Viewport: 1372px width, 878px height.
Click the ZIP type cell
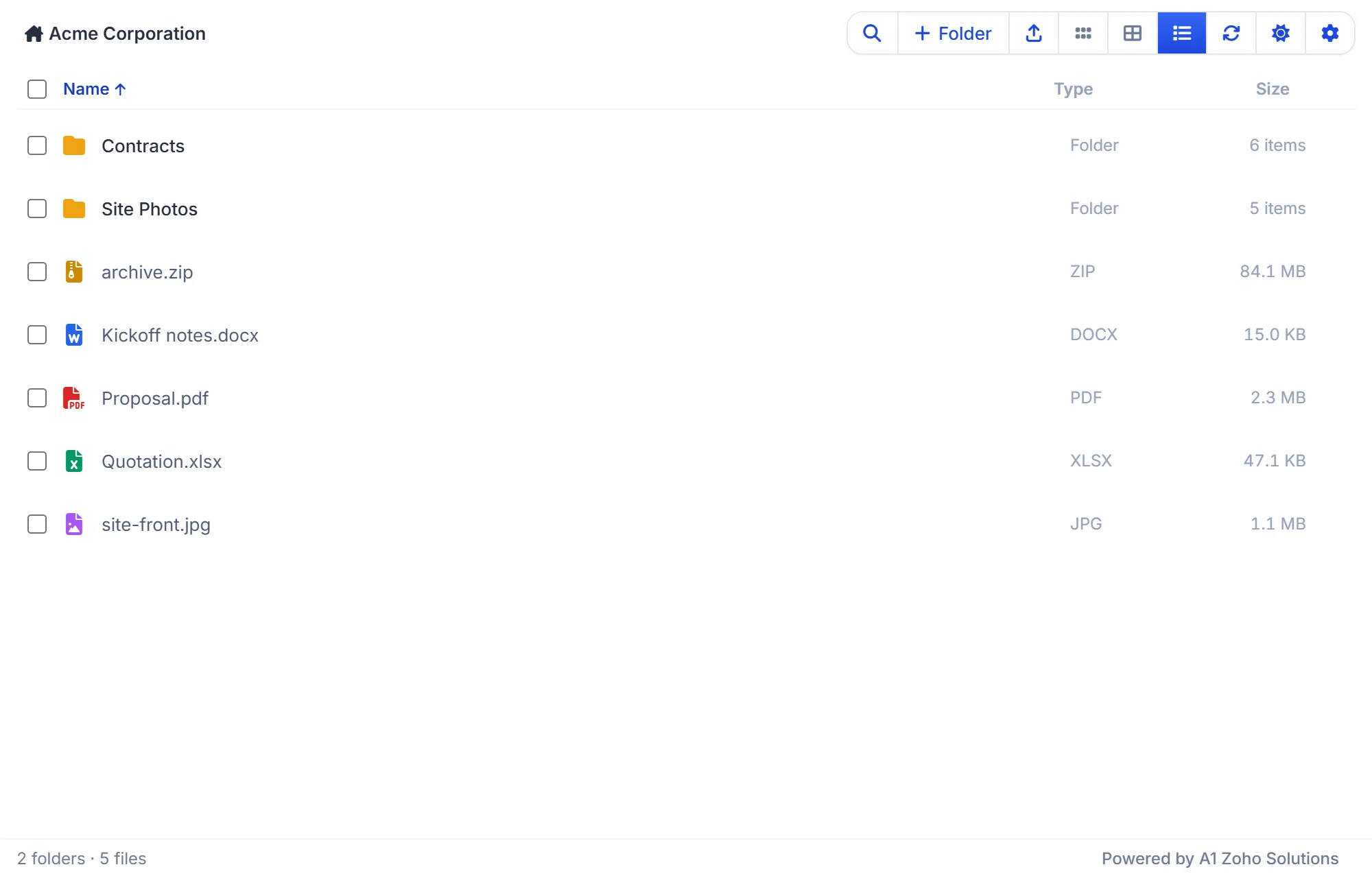pyautogui.click(x=1083, y=272)
